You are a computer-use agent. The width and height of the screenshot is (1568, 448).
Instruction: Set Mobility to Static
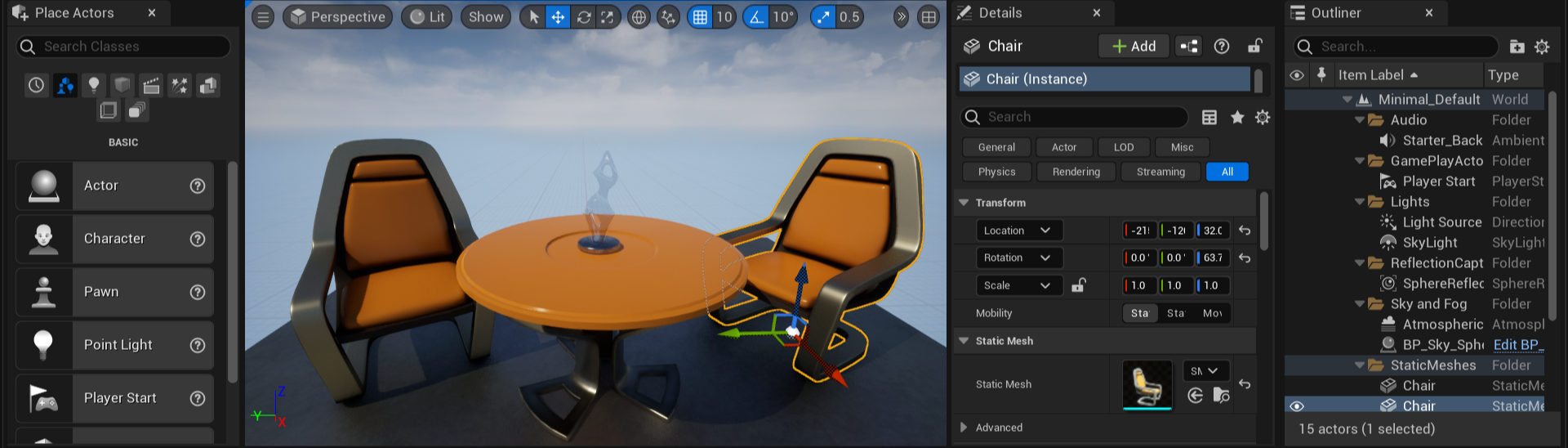tap(1140, 313)
